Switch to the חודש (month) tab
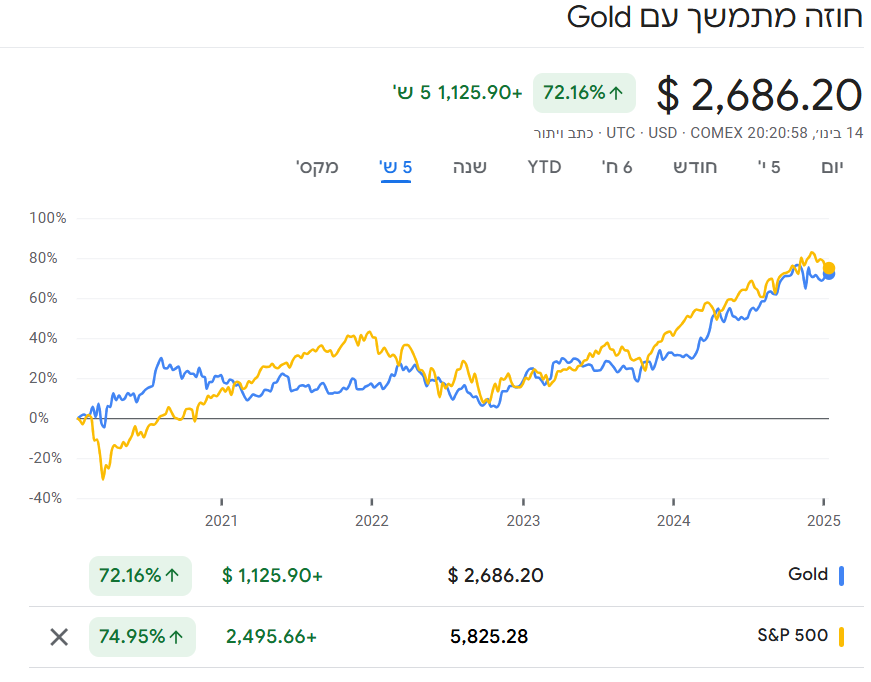This screenshot has height=682, width=871. pos(695,166)
